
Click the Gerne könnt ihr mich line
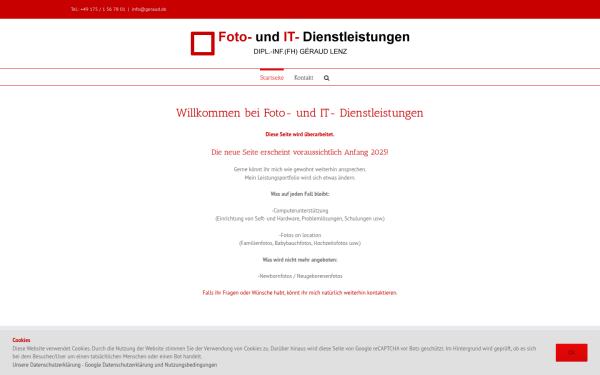coord(300,169)
